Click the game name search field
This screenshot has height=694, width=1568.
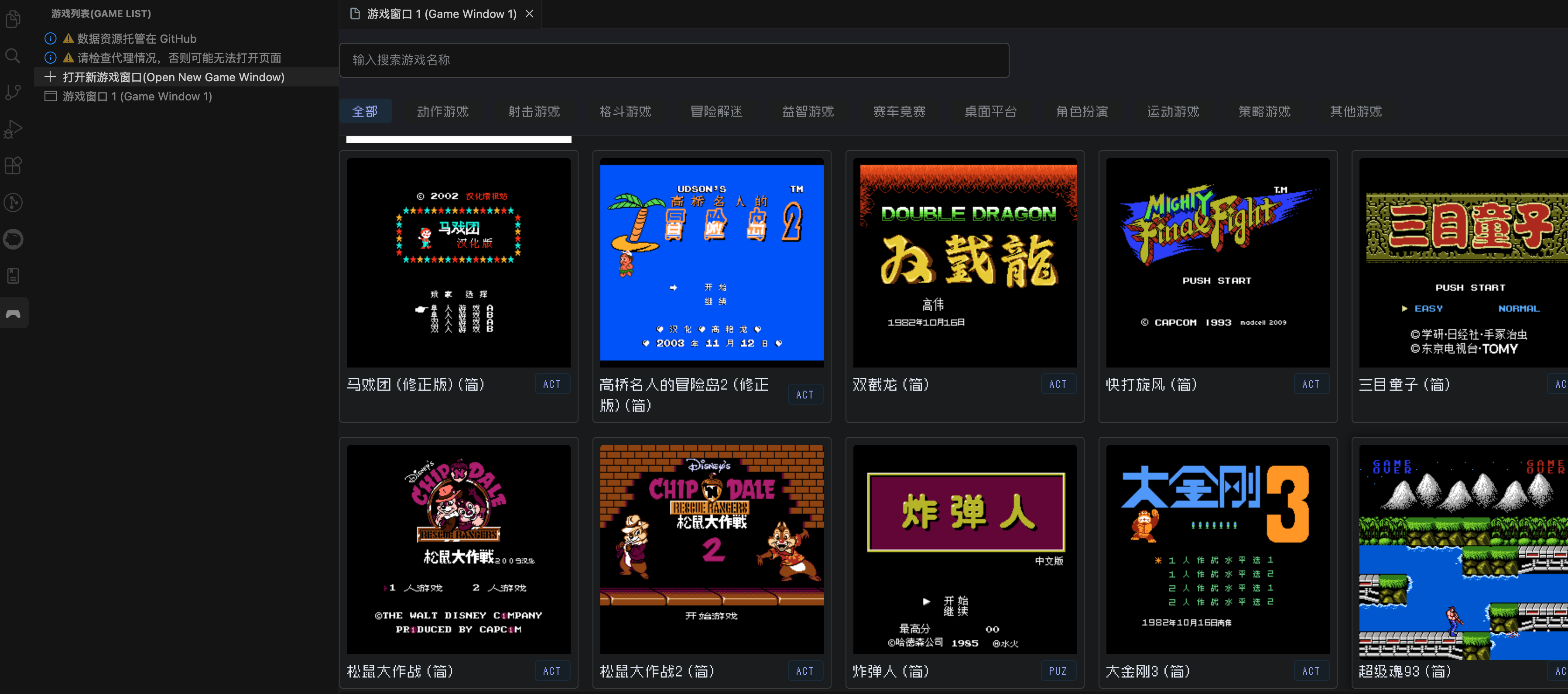[x=673, y=60]
